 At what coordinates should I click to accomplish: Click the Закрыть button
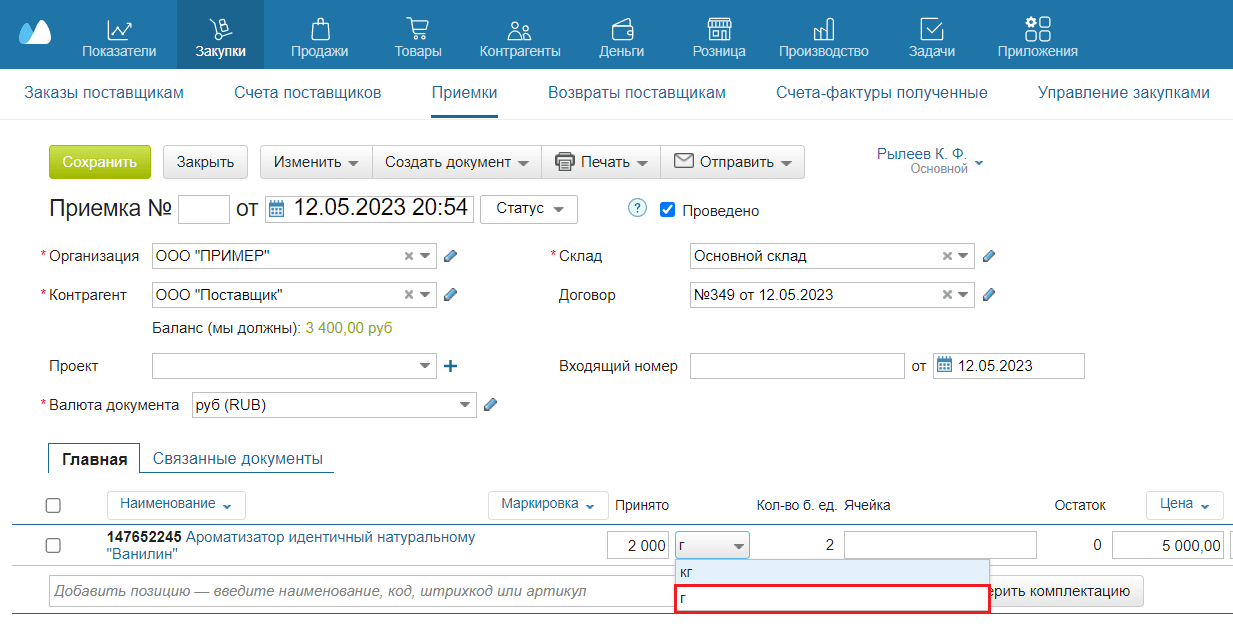tap(205, 162)
